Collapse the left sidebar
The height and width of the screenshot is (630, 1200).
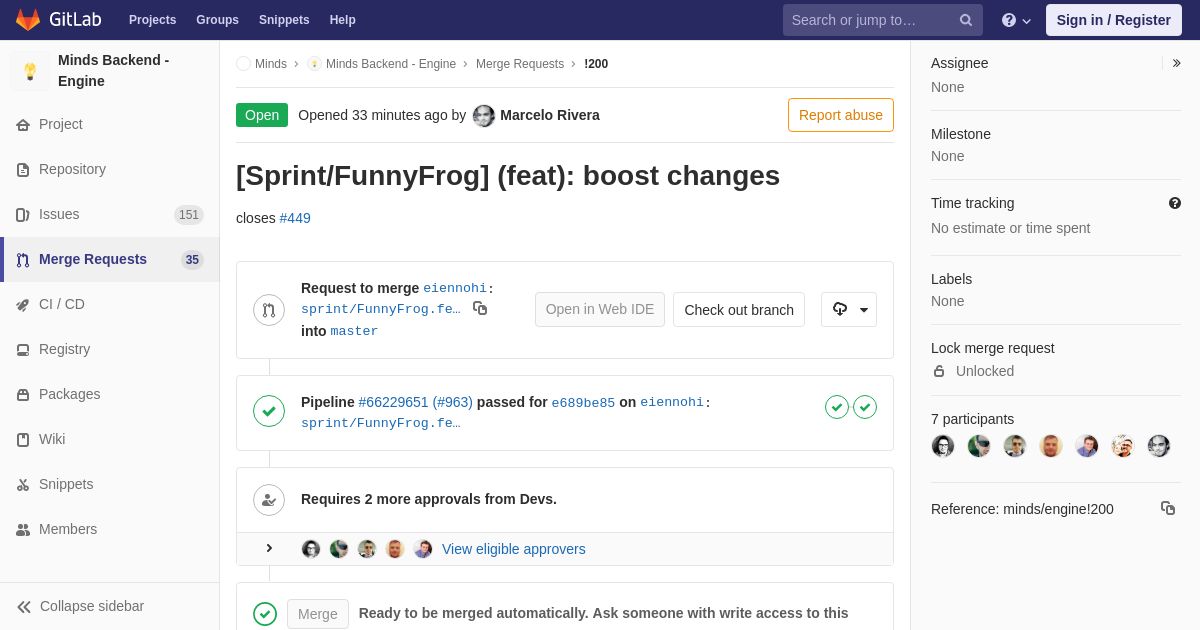click(x=80, y=606)
